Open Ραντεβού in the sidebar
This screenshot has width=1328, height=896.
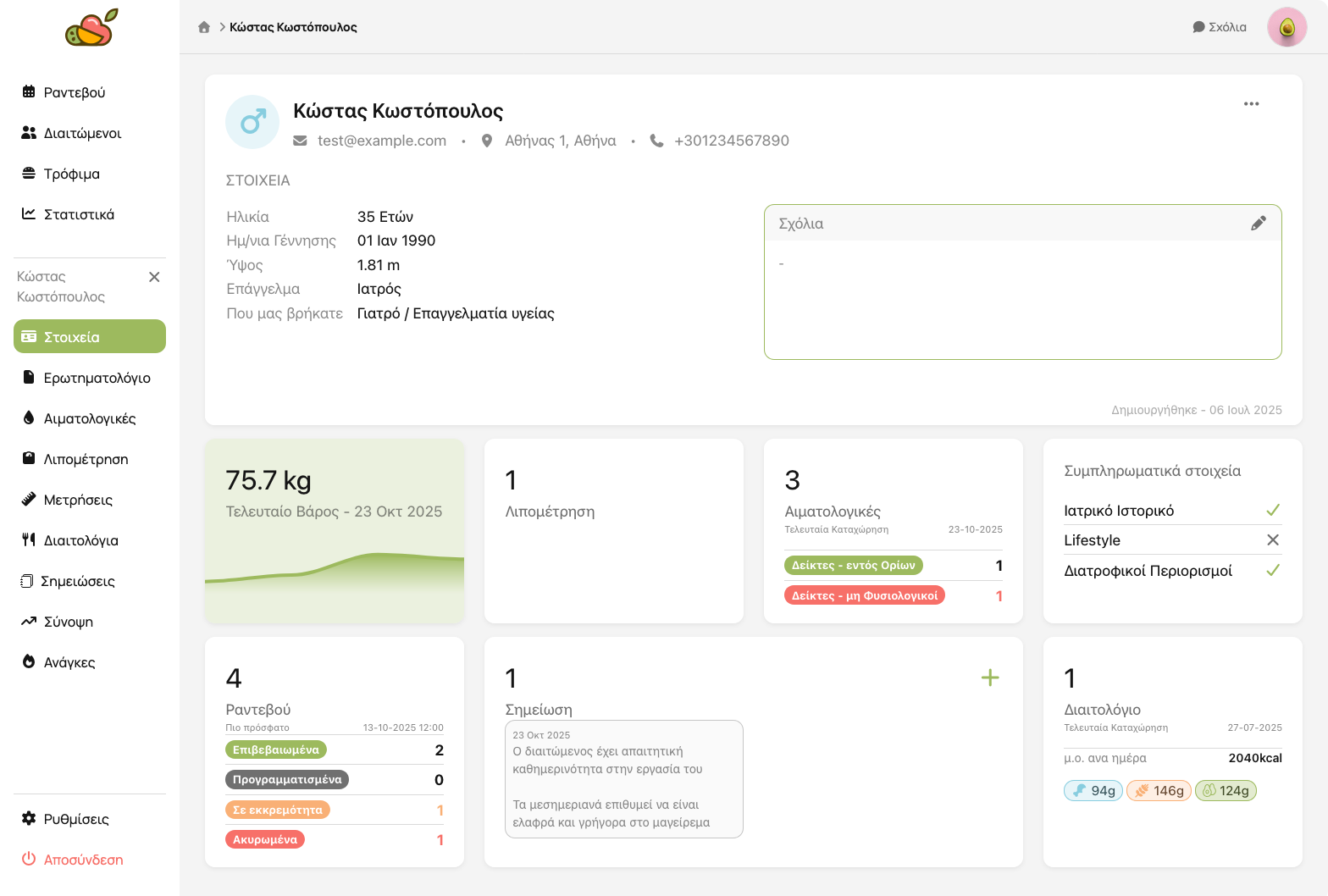(x=74, y=92)
